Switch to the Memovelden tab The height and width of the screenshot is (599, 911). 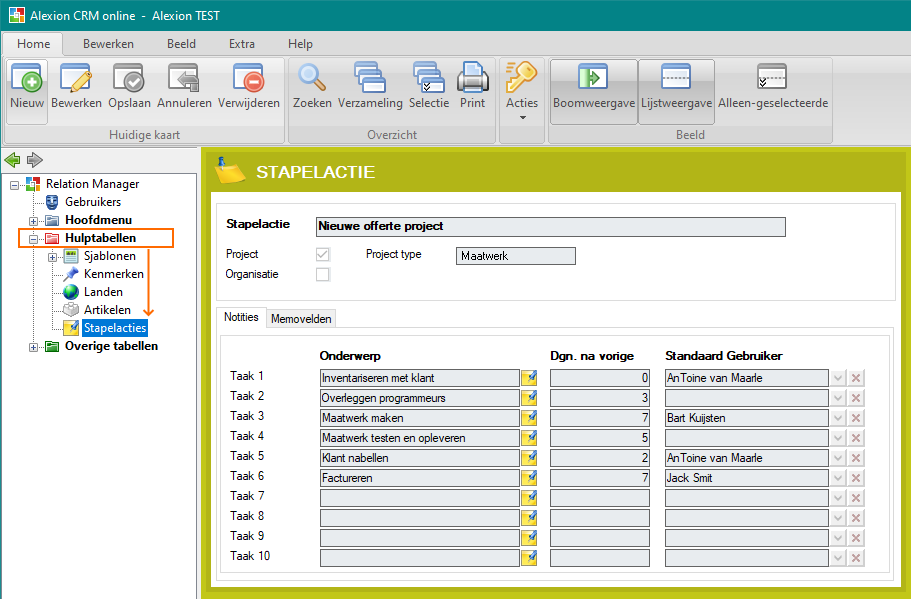click(301, 319)
